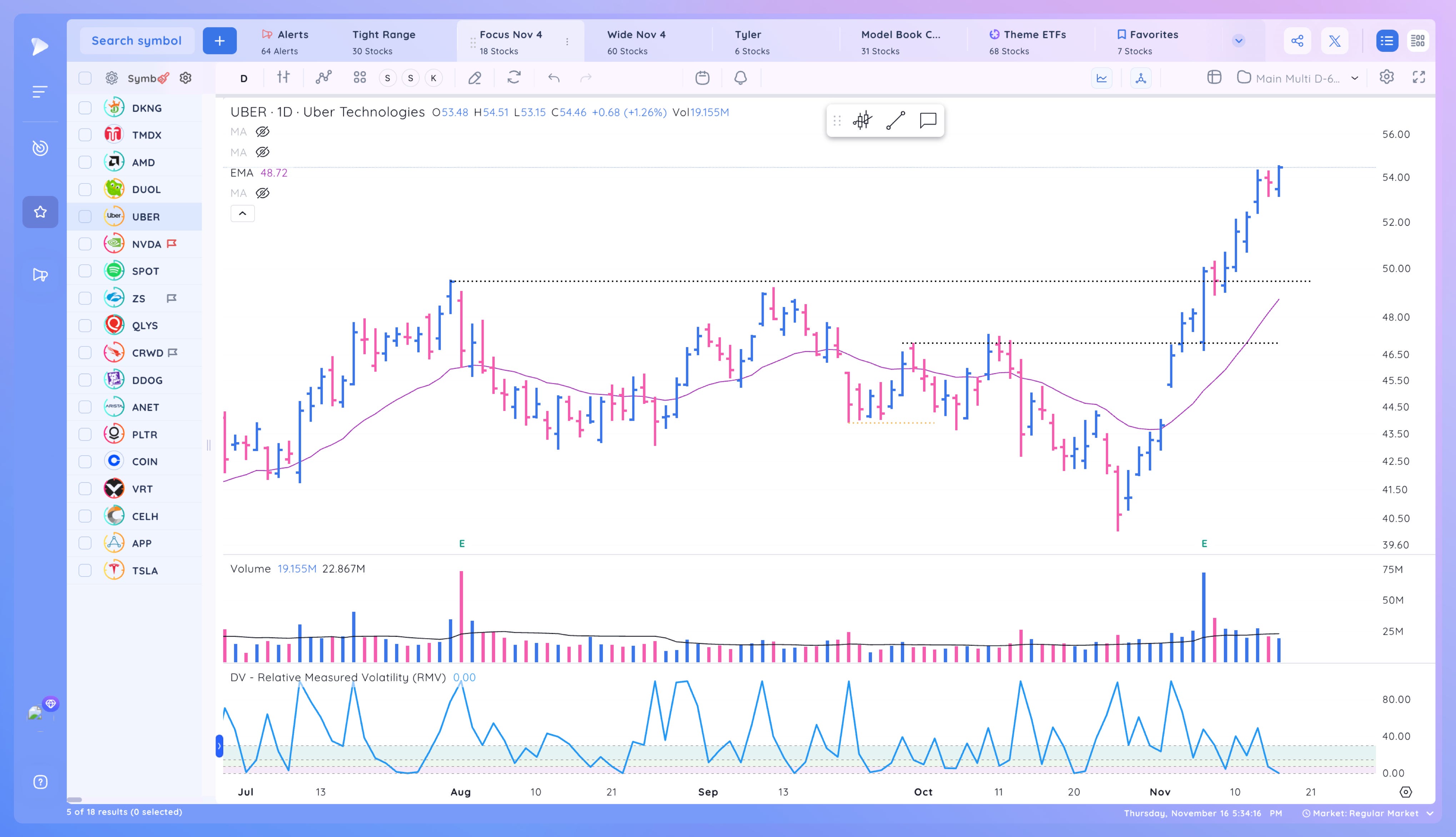
Task: Click the share icon button
Action: (1297, 41)
